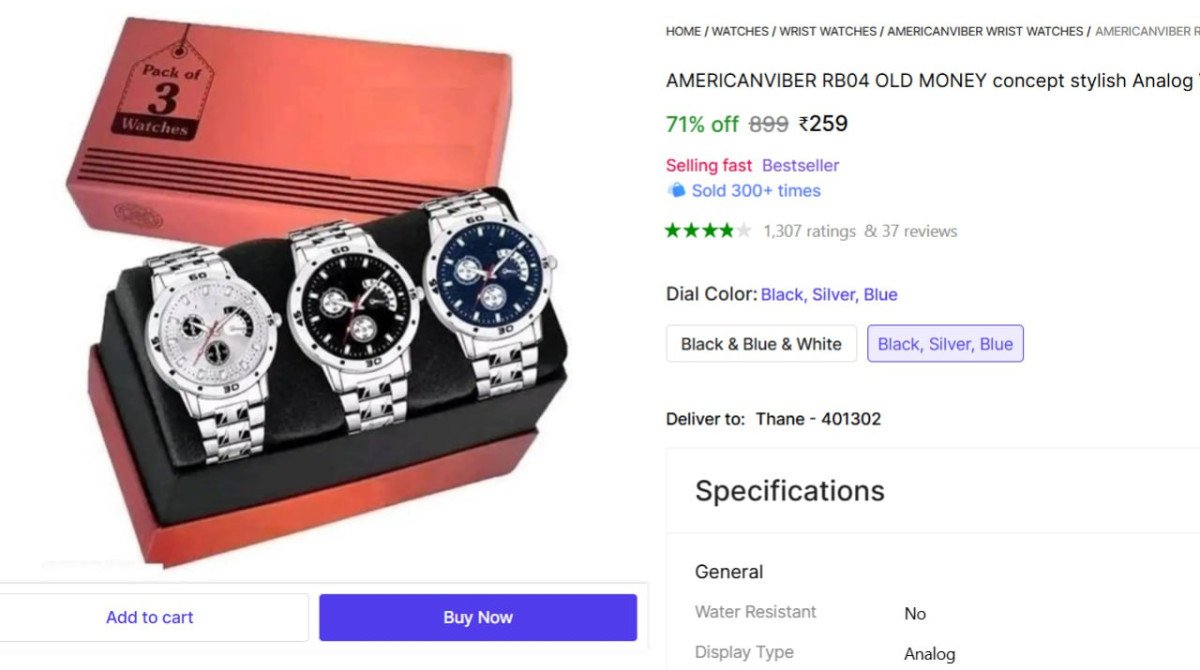Expand the General specifications group
This screenshot has height=670, width=1200.
[729, 571]
